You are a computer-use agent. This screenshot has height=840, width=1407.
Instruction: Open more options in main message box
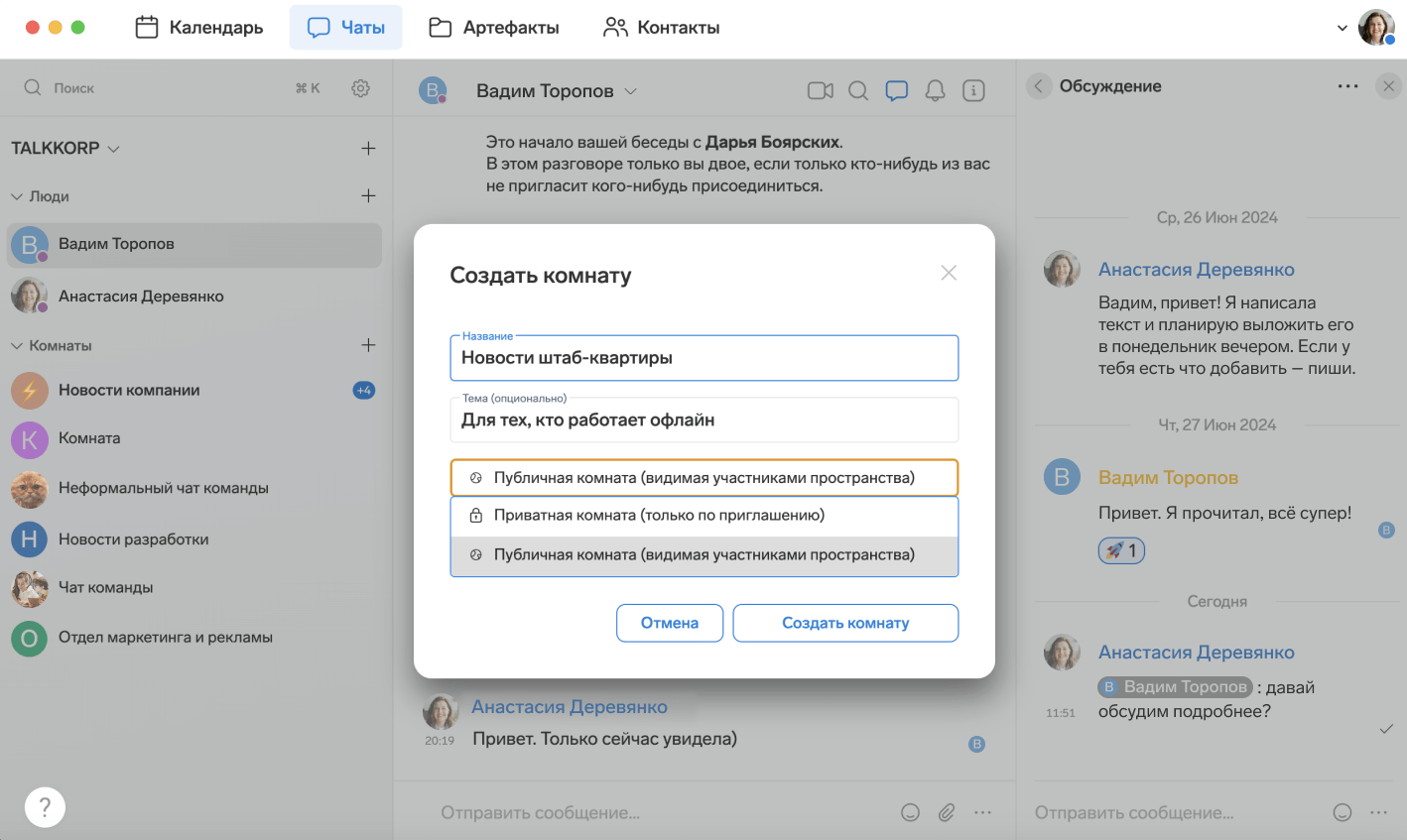point(982,812)
